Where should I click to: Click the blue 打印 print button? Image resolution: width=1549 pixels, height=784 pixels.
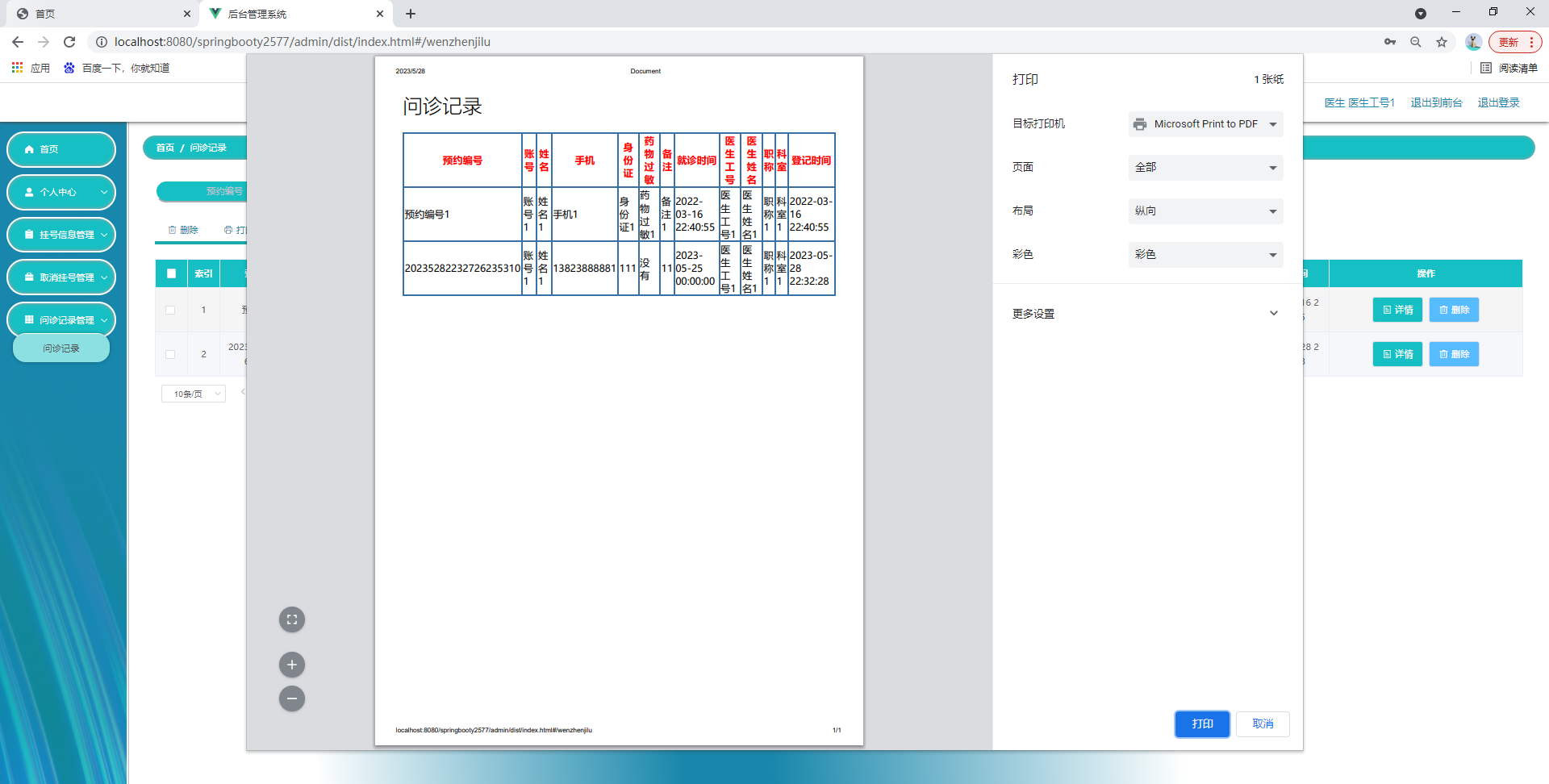pyautogui.click(x=1202, y=724)
